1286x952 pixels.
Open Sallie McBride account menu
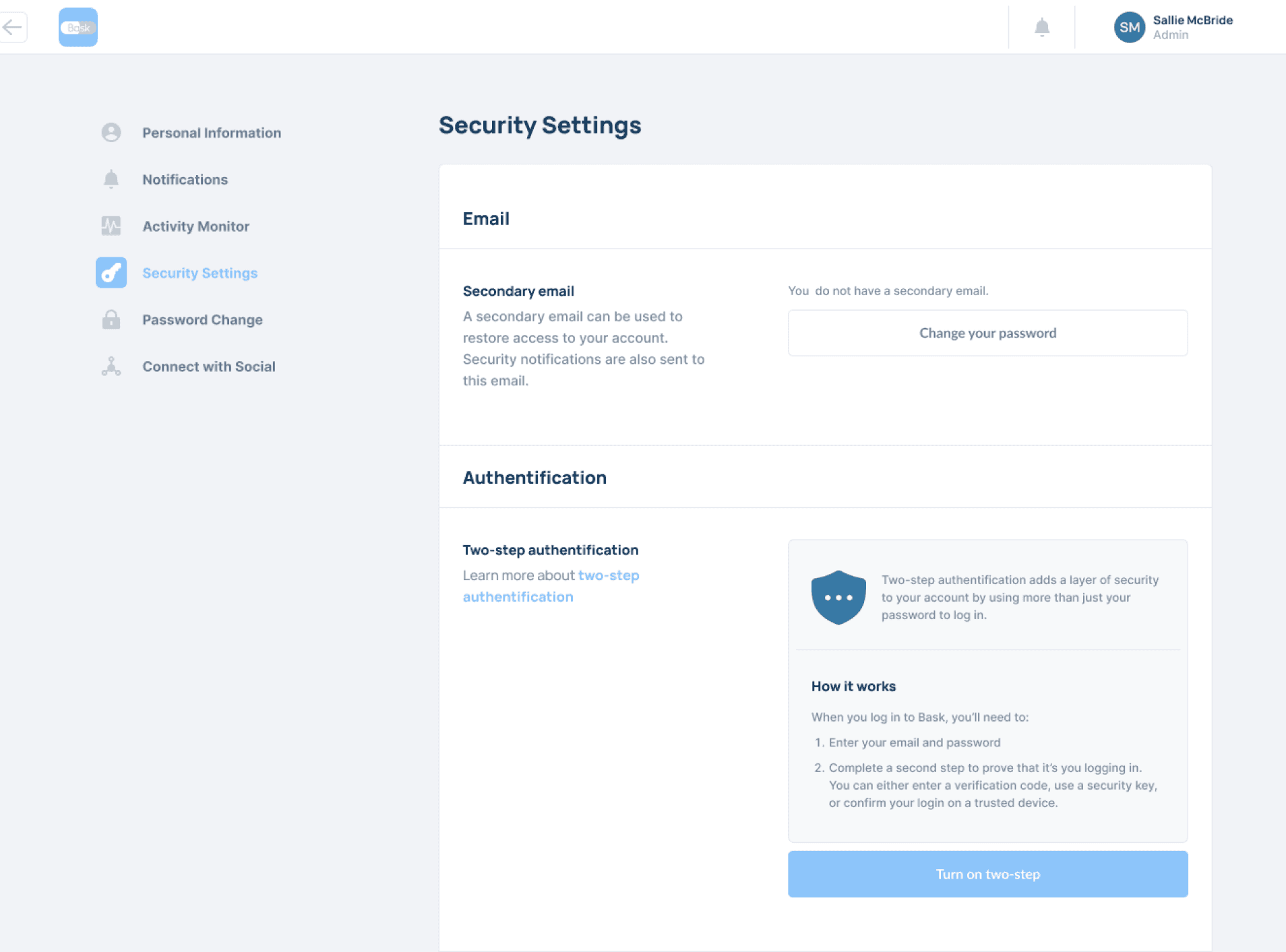[x=1192, y=28]
